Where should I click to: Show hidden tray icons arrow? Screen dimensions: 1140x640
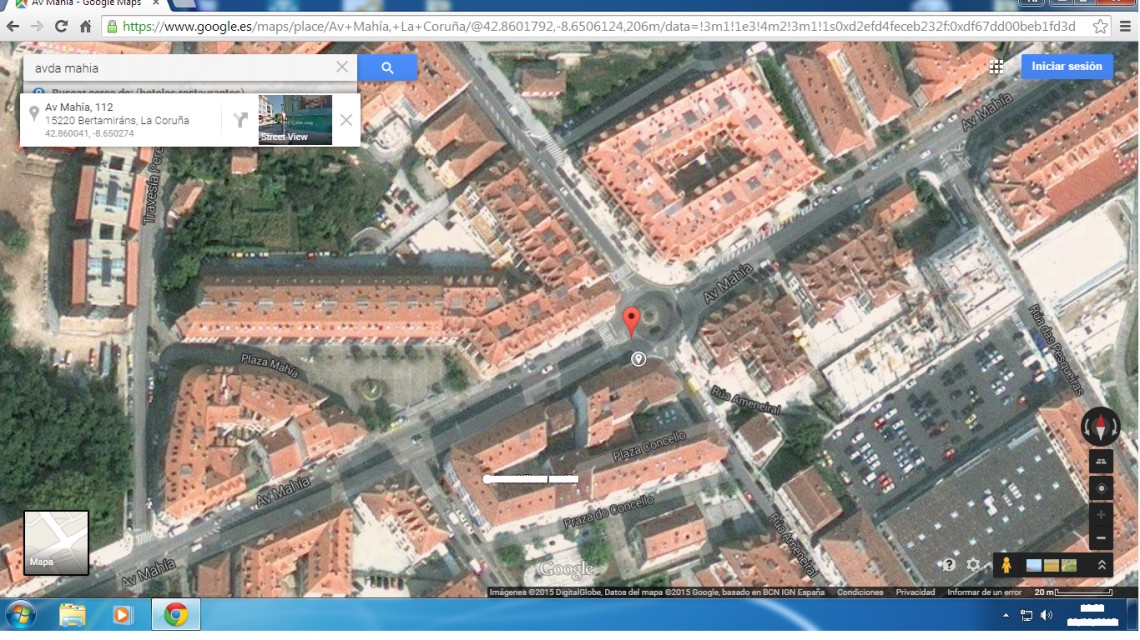1005,615
